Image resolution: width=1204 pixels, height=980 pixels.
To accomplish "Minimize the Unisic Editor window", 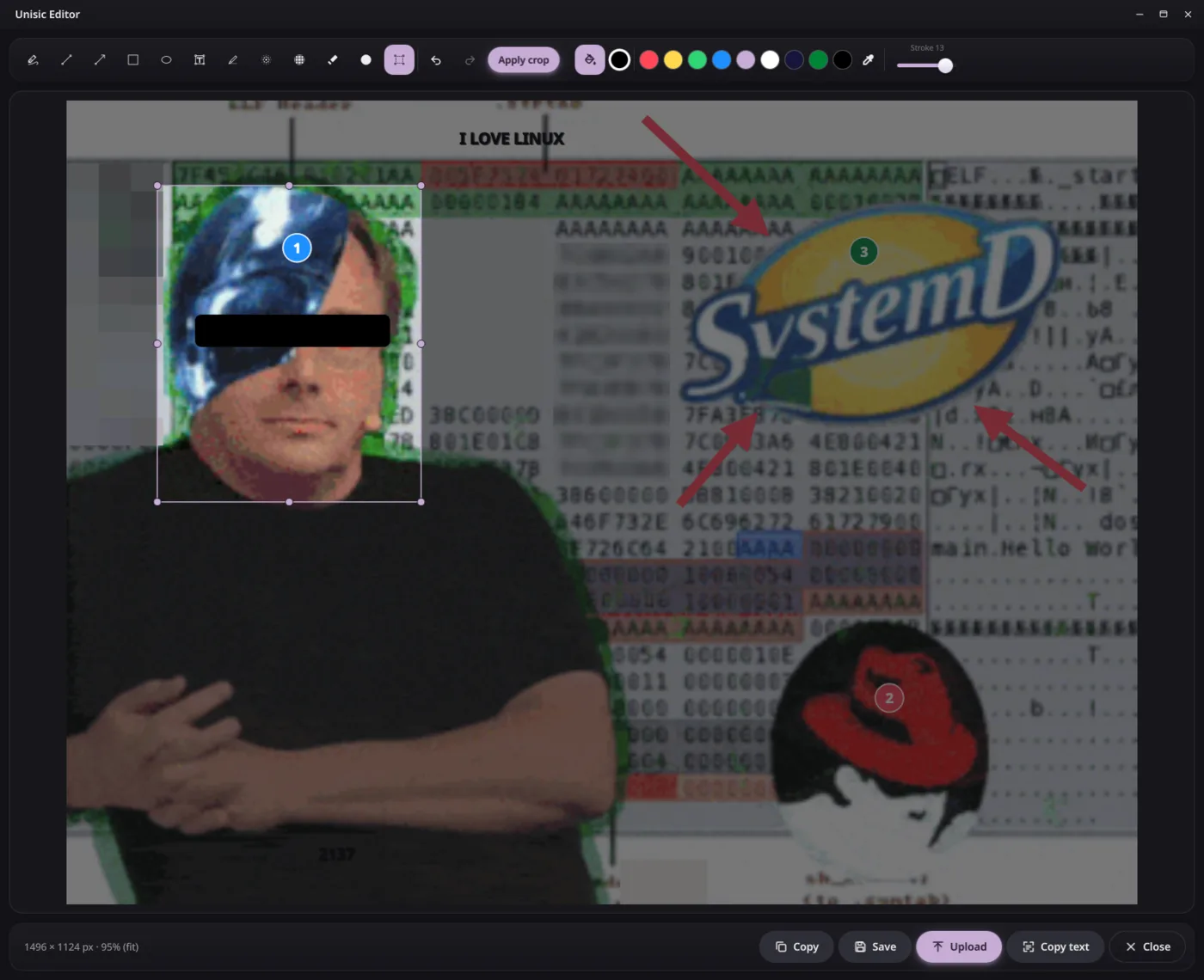I will [1139, 15].
